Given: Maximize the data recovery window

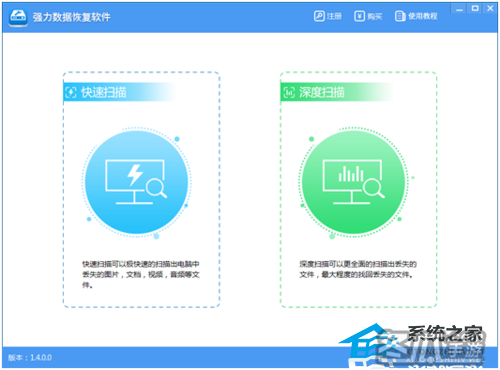Looking at the screenshot, I should [475, 9].
